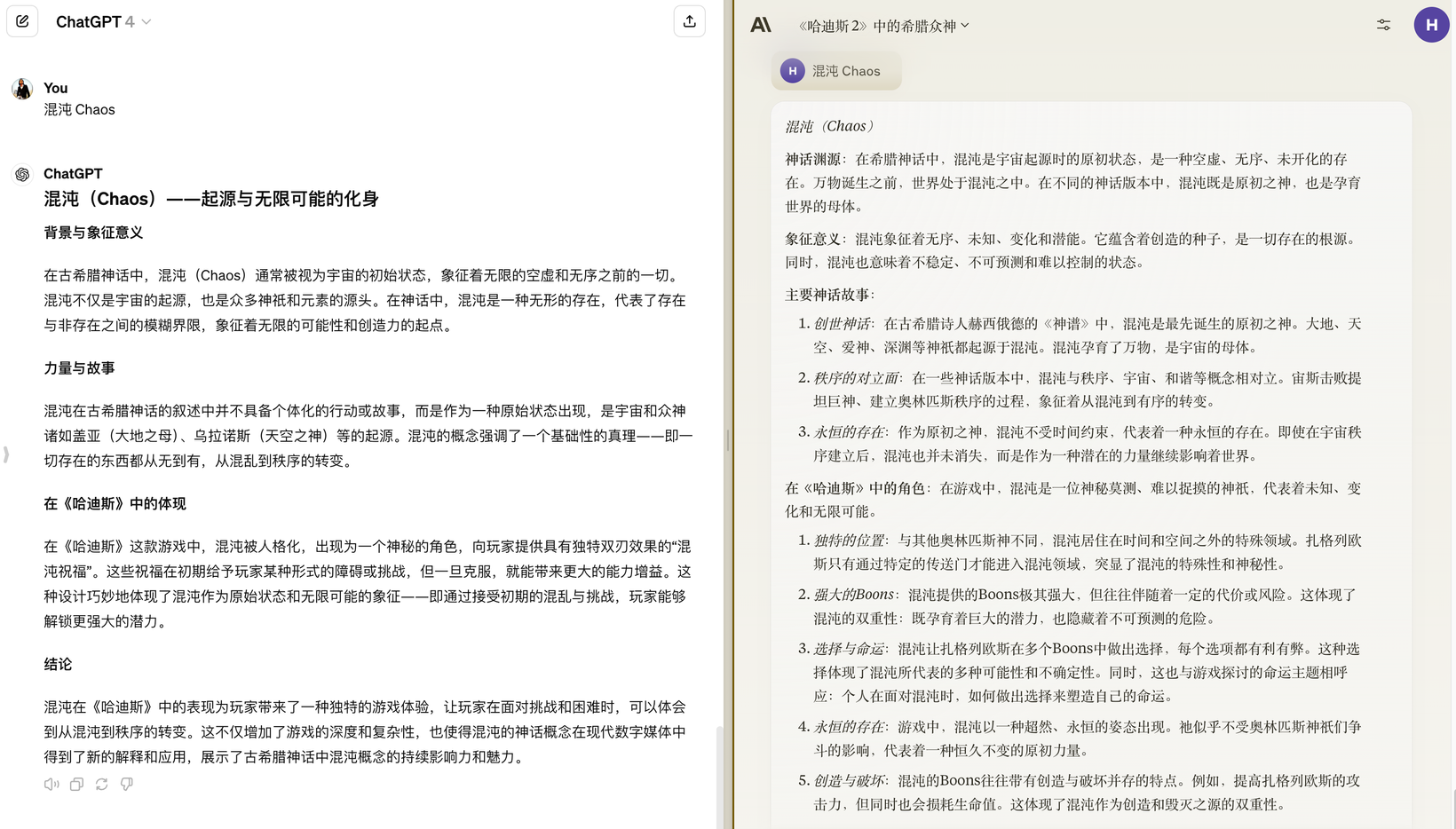Click the share conversation upload icon
This screenshot has width=1456, height=829.
point(689,21)
